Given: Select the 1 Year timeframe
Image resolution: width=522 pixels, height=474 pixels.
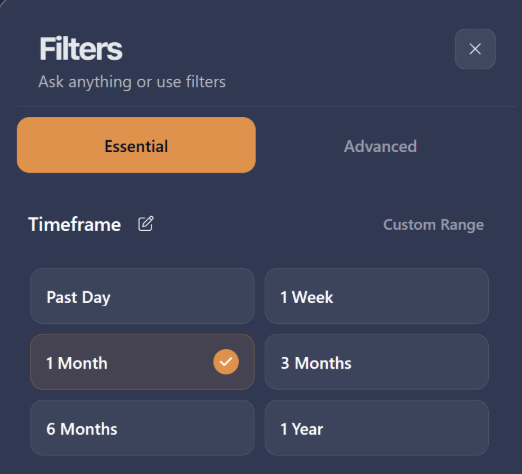Looking at the screenshot, I should click(377, 428).
